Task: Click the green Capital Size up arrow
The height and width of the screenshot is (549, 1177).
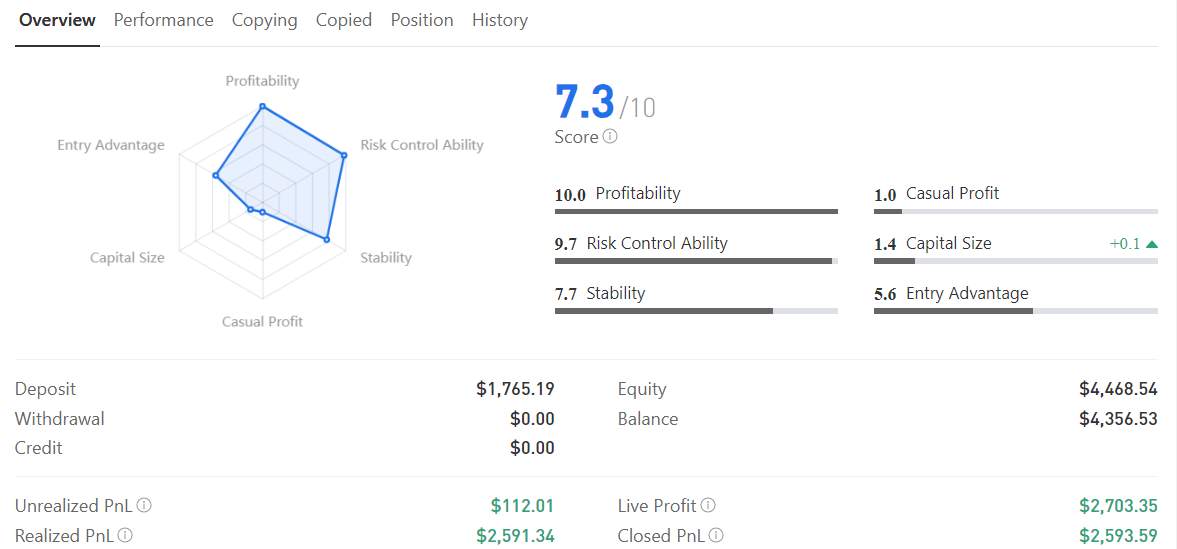Action: pos(1152,243)
